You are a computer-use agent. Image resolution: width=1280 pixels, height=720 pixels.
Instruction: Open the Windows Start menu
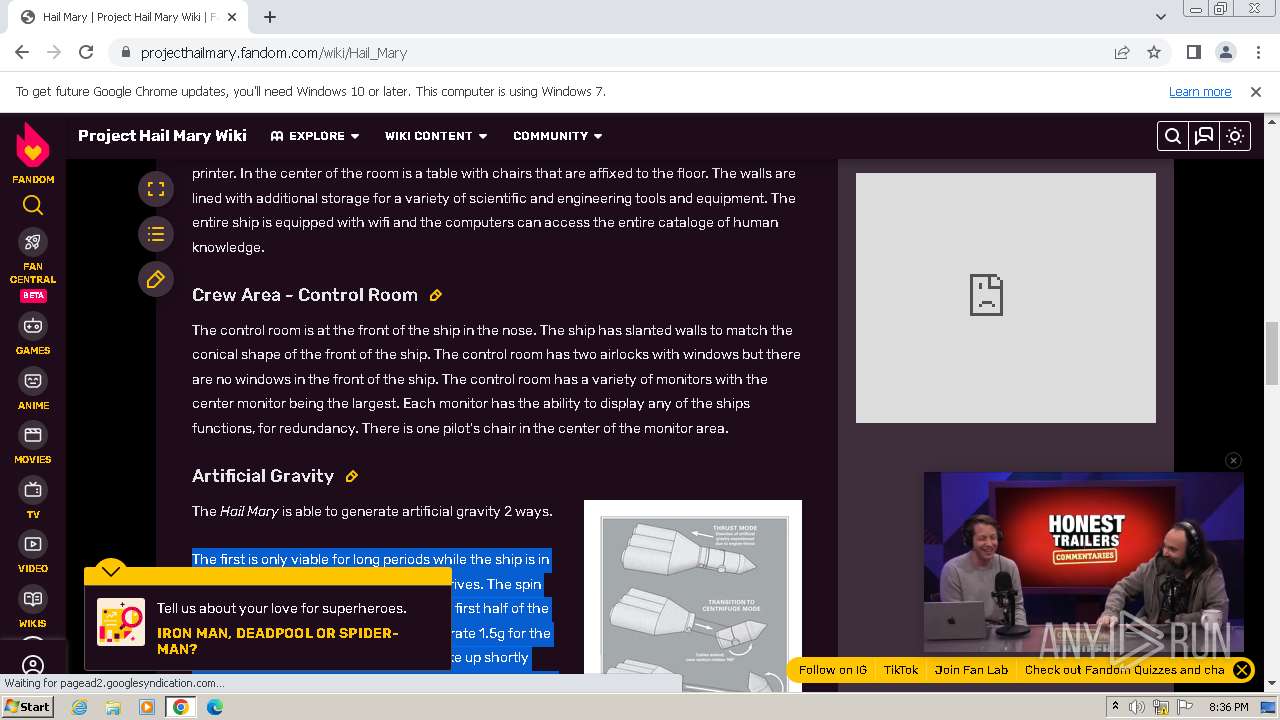(x=28, y=707)
